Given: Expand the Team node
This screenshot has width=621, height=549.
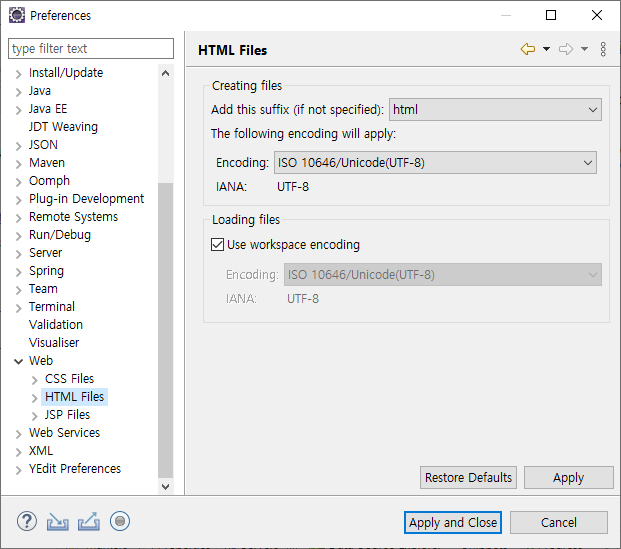Looking at the screenshot, I should point(18,290).
